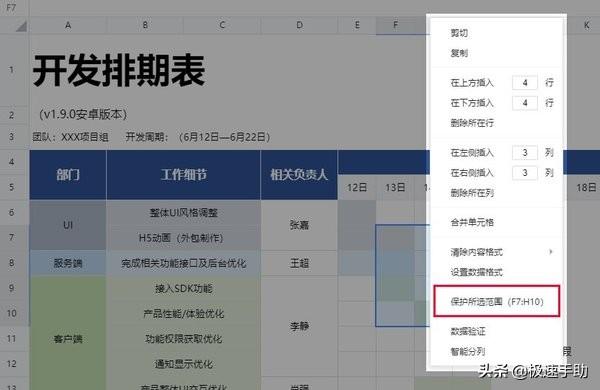Screen dimensions: 600x390
Task: Select column F header
Action: click(x=395, y=25)
